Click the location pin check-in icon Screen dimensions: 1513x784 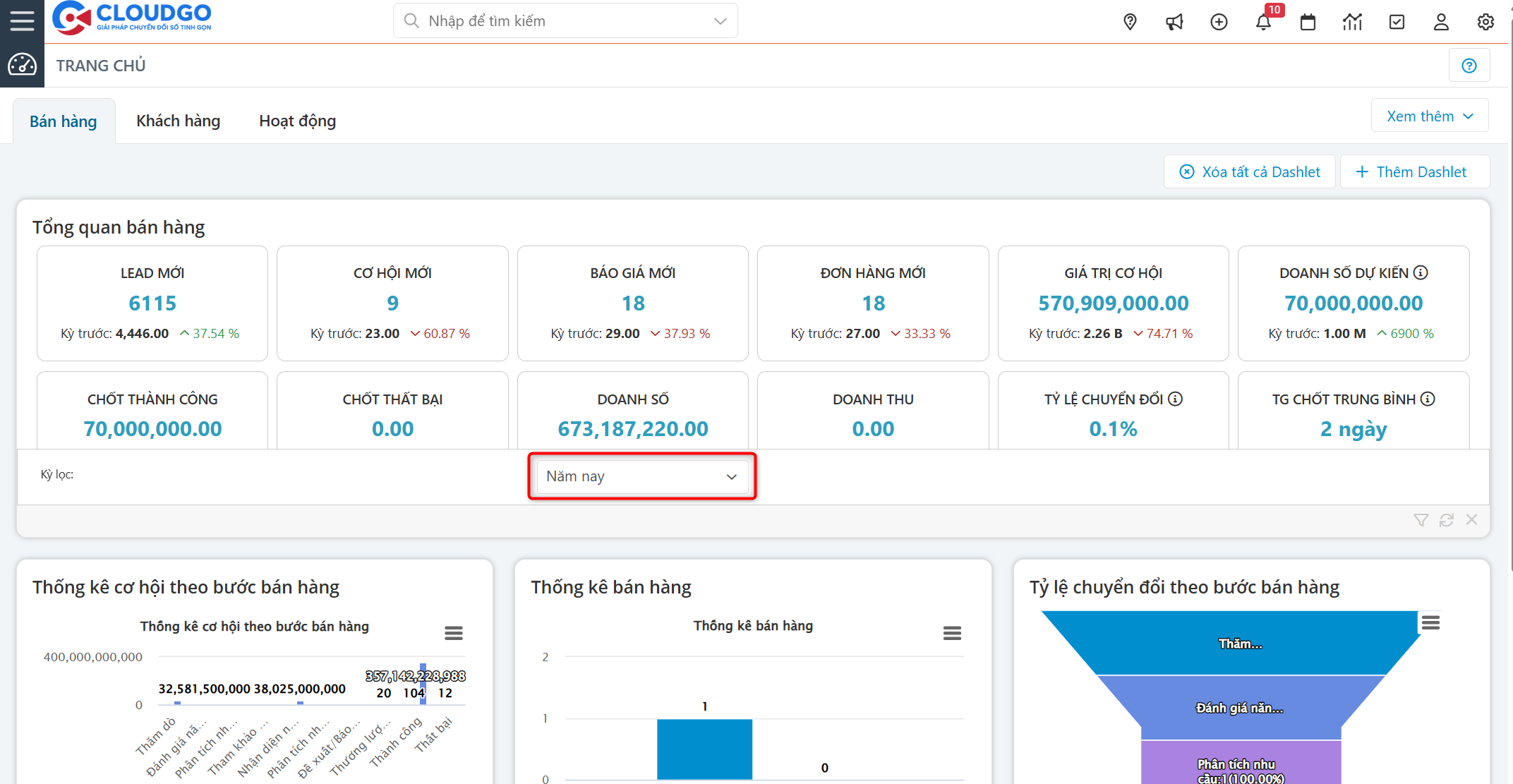tap(1130, 22)
